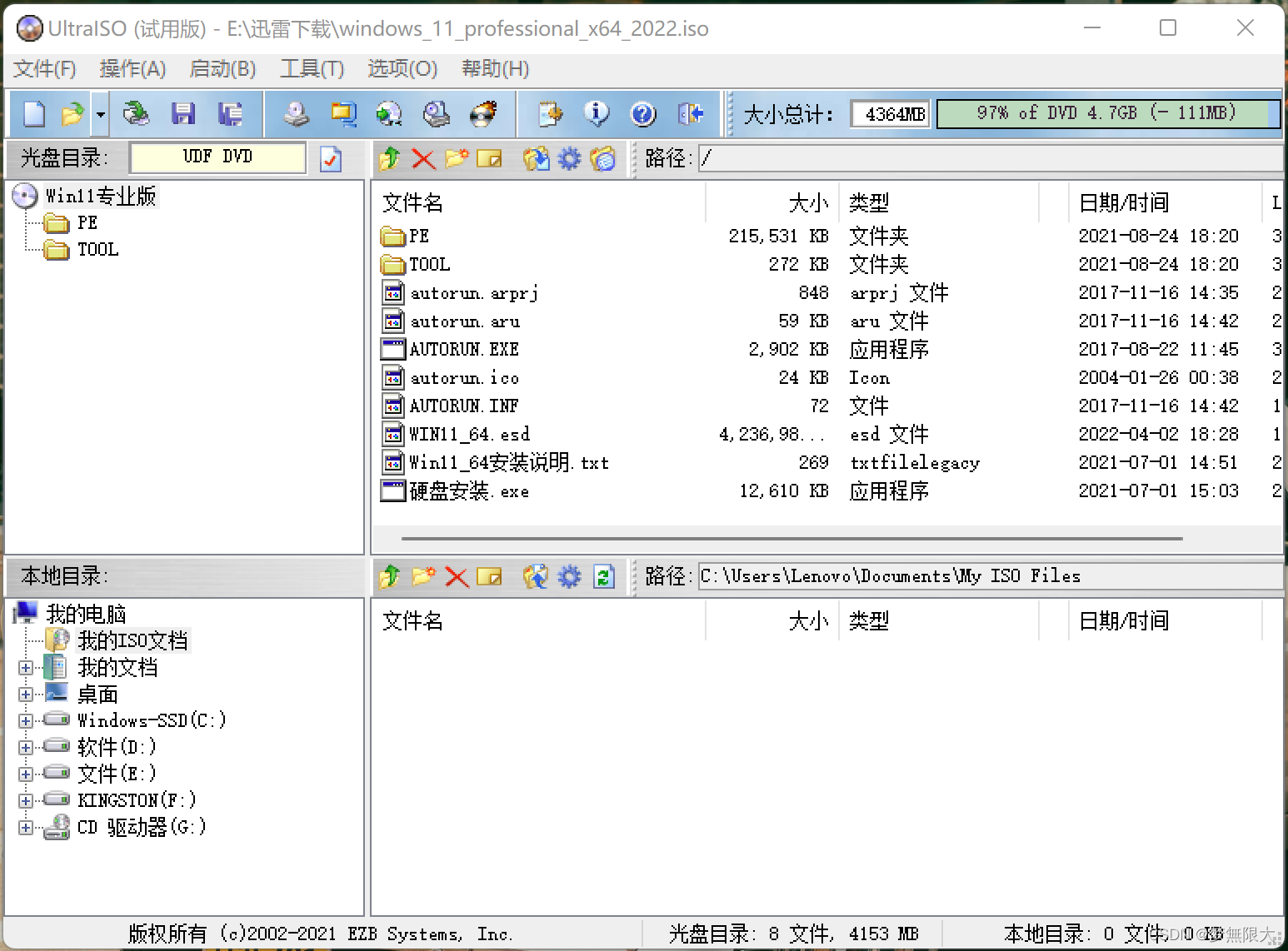This screenshot has height=951, width=1288.
Task: Click the blue Info bubble icon
Action: tap(597, 113)
